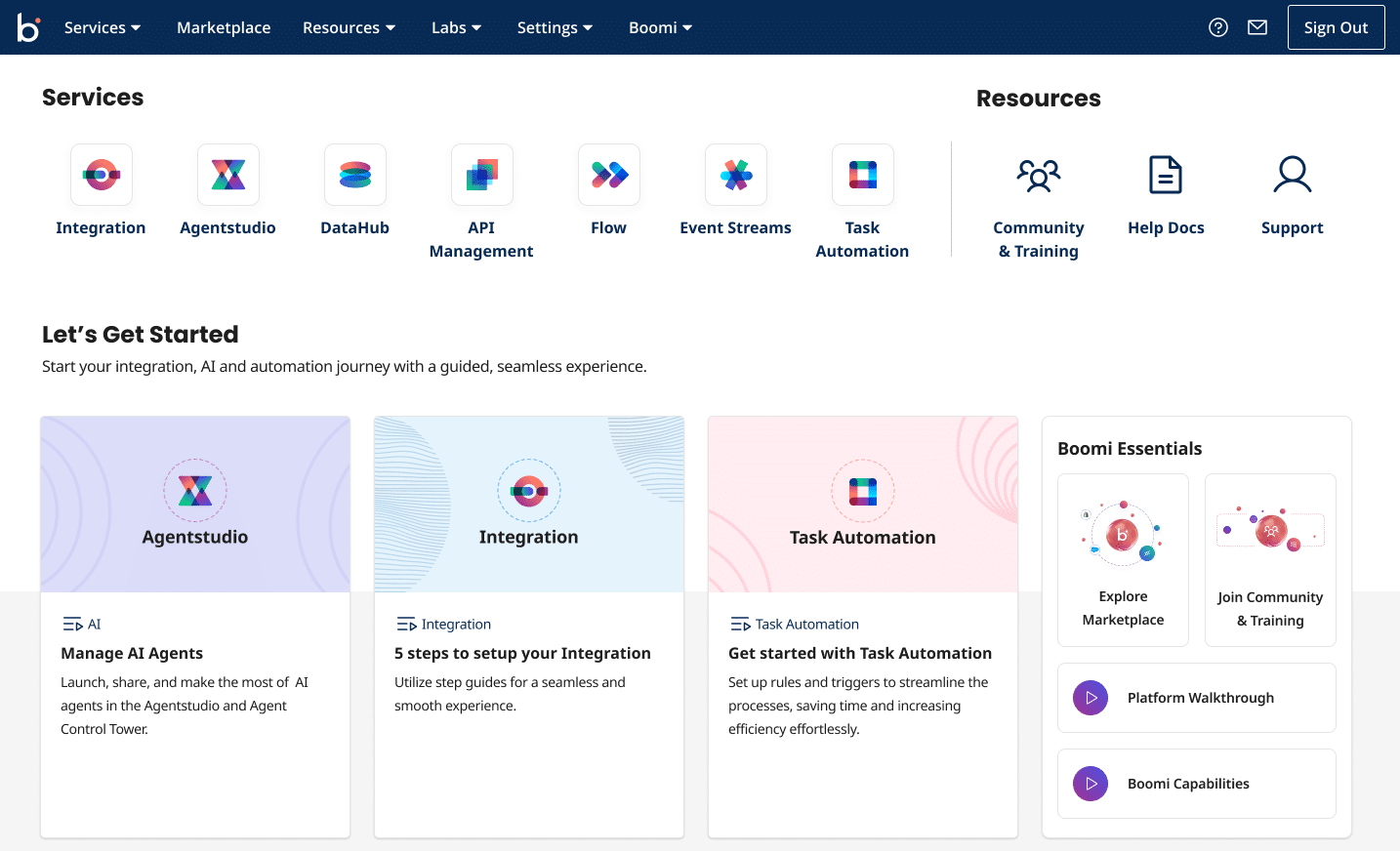
Task: Open the Help Docs resource link
Action: point(1166,227)
